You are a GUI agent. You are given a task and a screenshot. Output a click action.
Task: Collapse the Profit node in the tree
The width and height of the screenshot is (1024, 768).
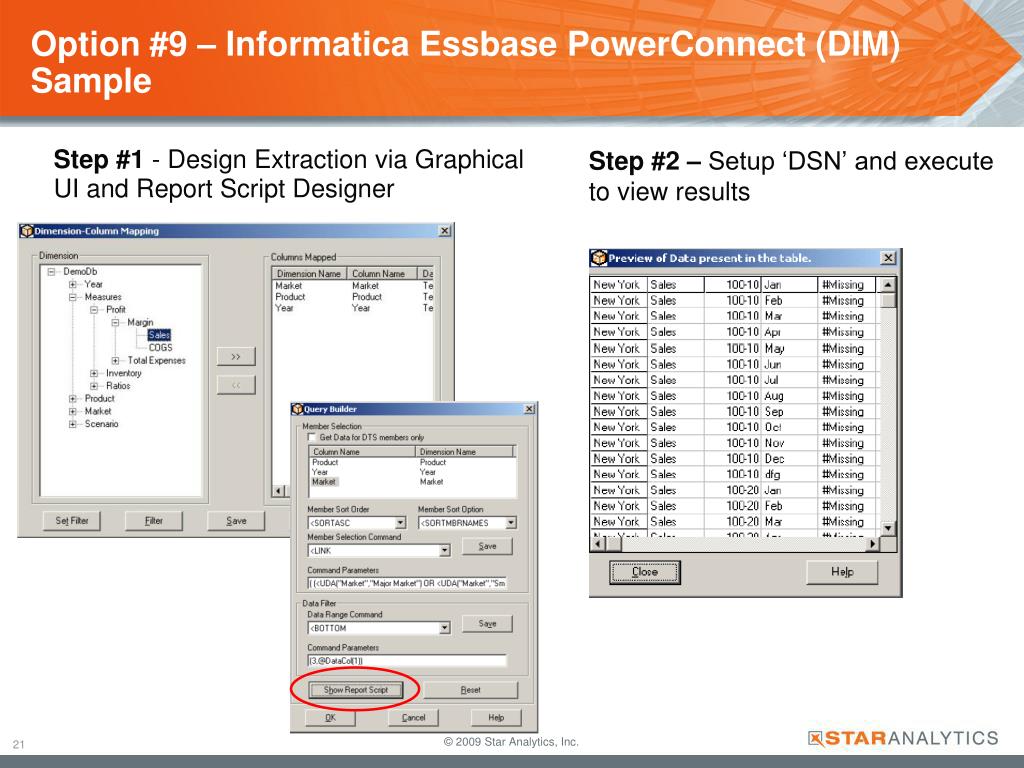click(94, 310)
